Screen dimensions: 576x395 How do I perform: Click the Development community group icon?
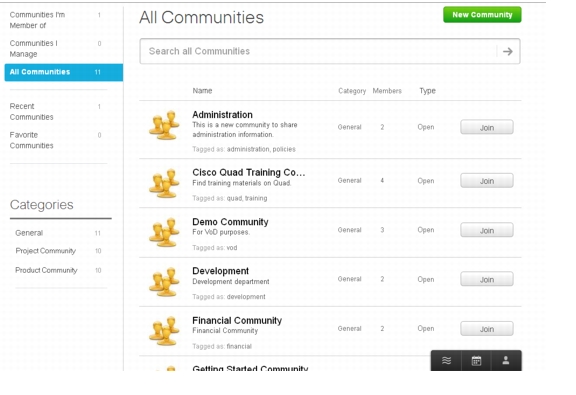point(164,282)
